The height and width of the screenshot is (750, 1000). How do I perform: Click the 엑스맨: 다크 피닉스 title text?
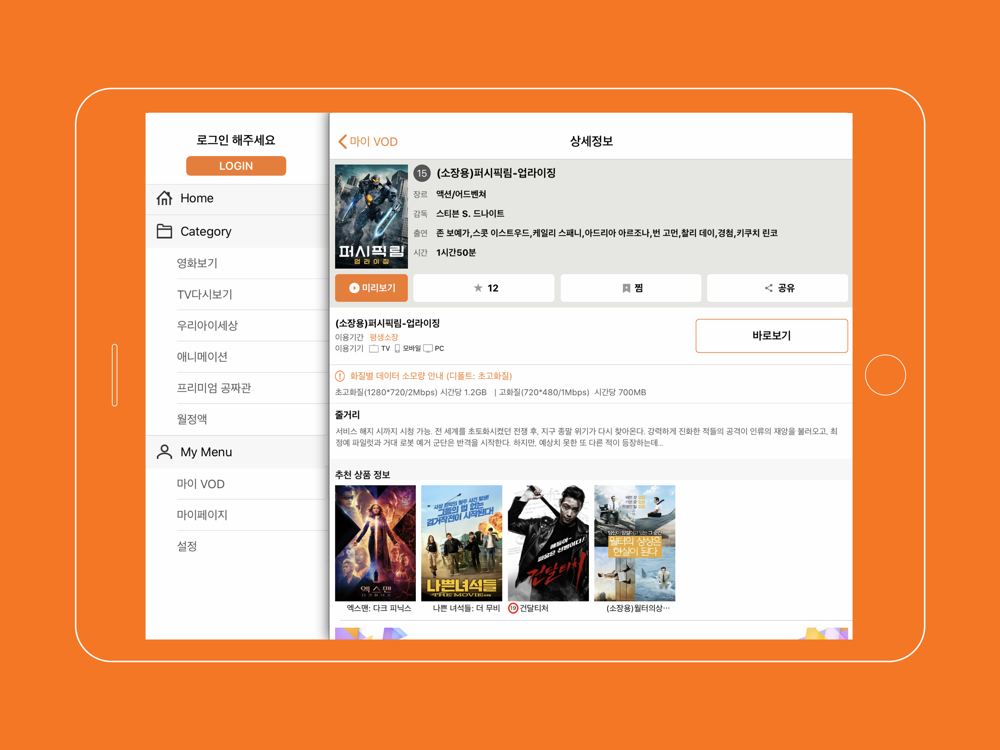pyautogui.click(x=379, y=608)
